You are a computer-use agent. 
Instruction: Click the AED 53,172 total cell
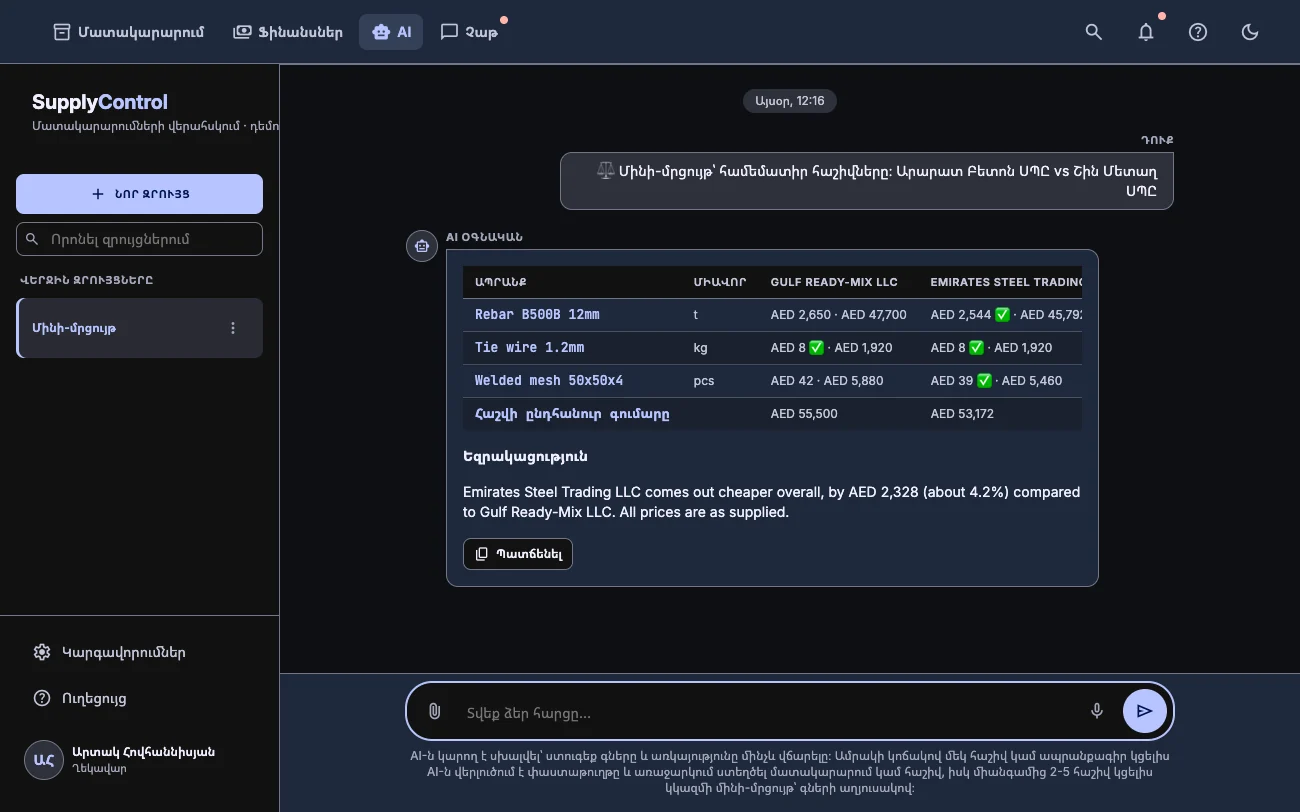[x=962, y=414]
